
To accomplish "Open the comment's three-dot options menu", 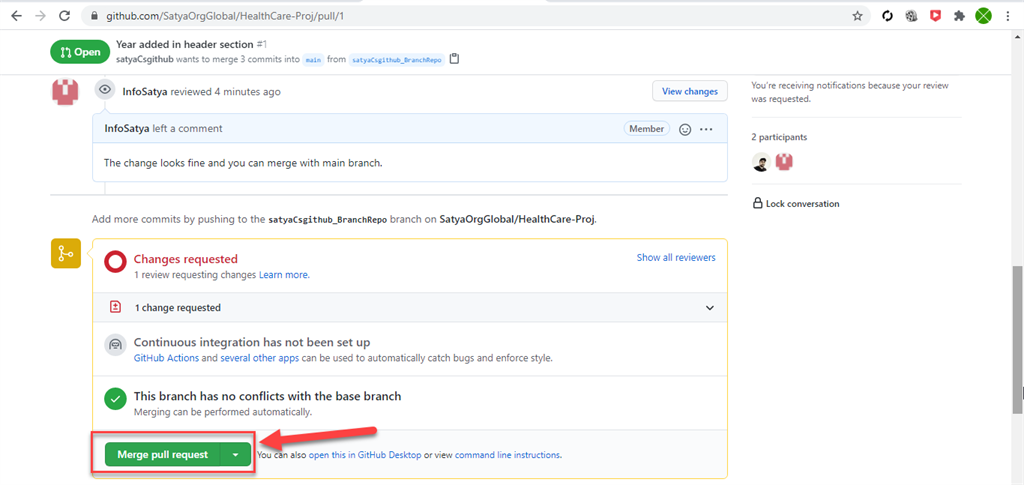I will point(706,129).
